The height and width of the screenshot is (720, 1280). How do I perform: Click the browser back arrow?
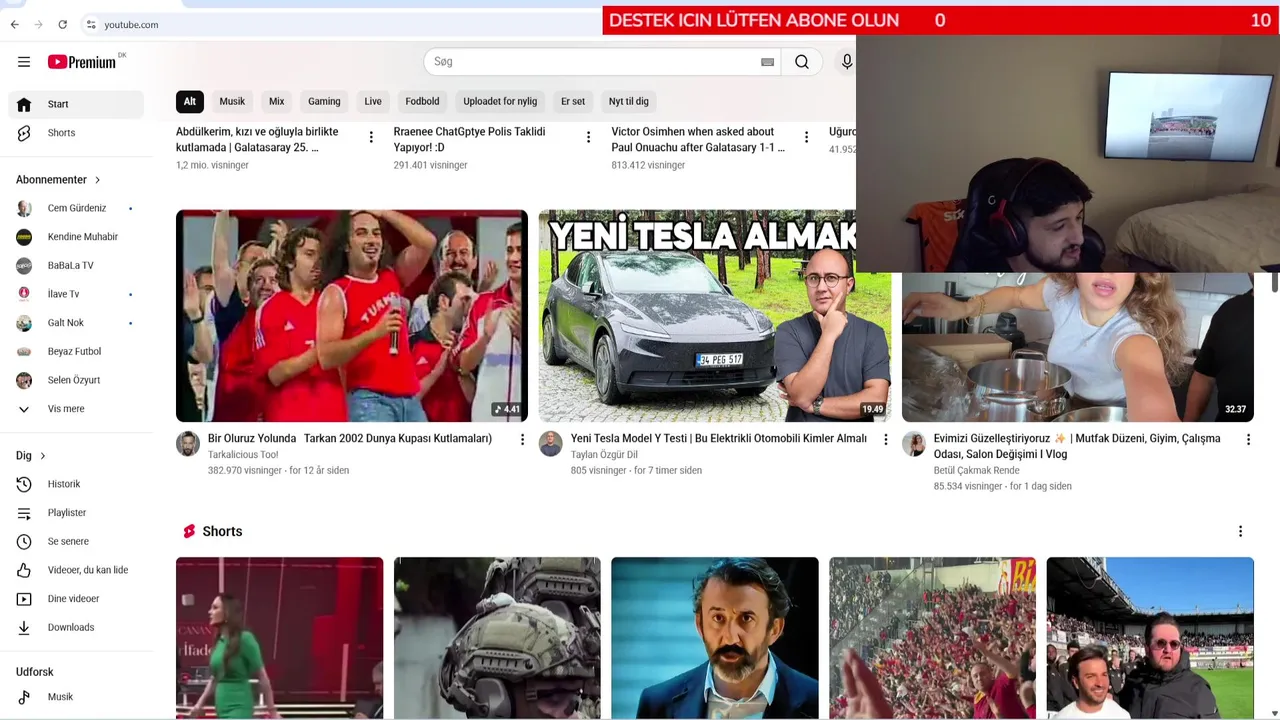[14, 24]
